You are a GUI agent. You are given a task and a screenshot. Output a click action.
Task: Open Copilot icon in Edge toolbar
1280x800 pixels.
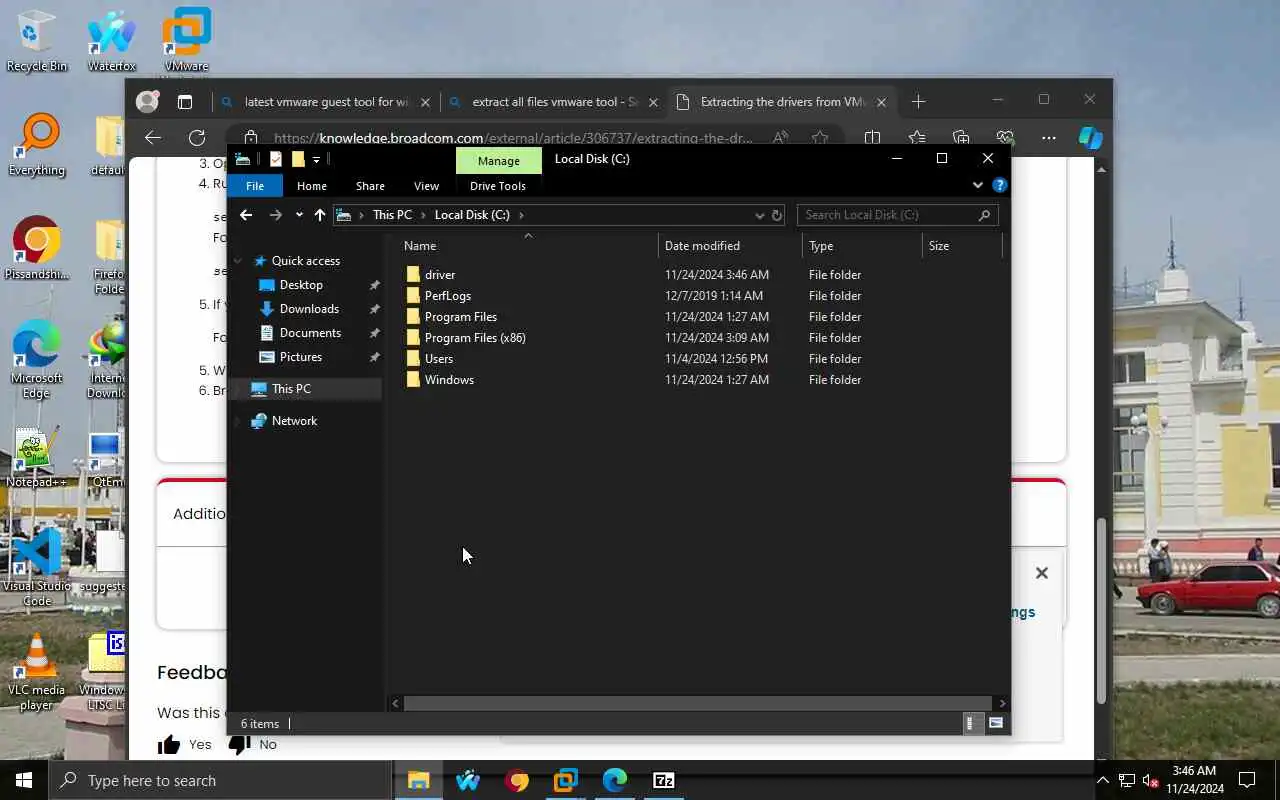pos(1091,138)
